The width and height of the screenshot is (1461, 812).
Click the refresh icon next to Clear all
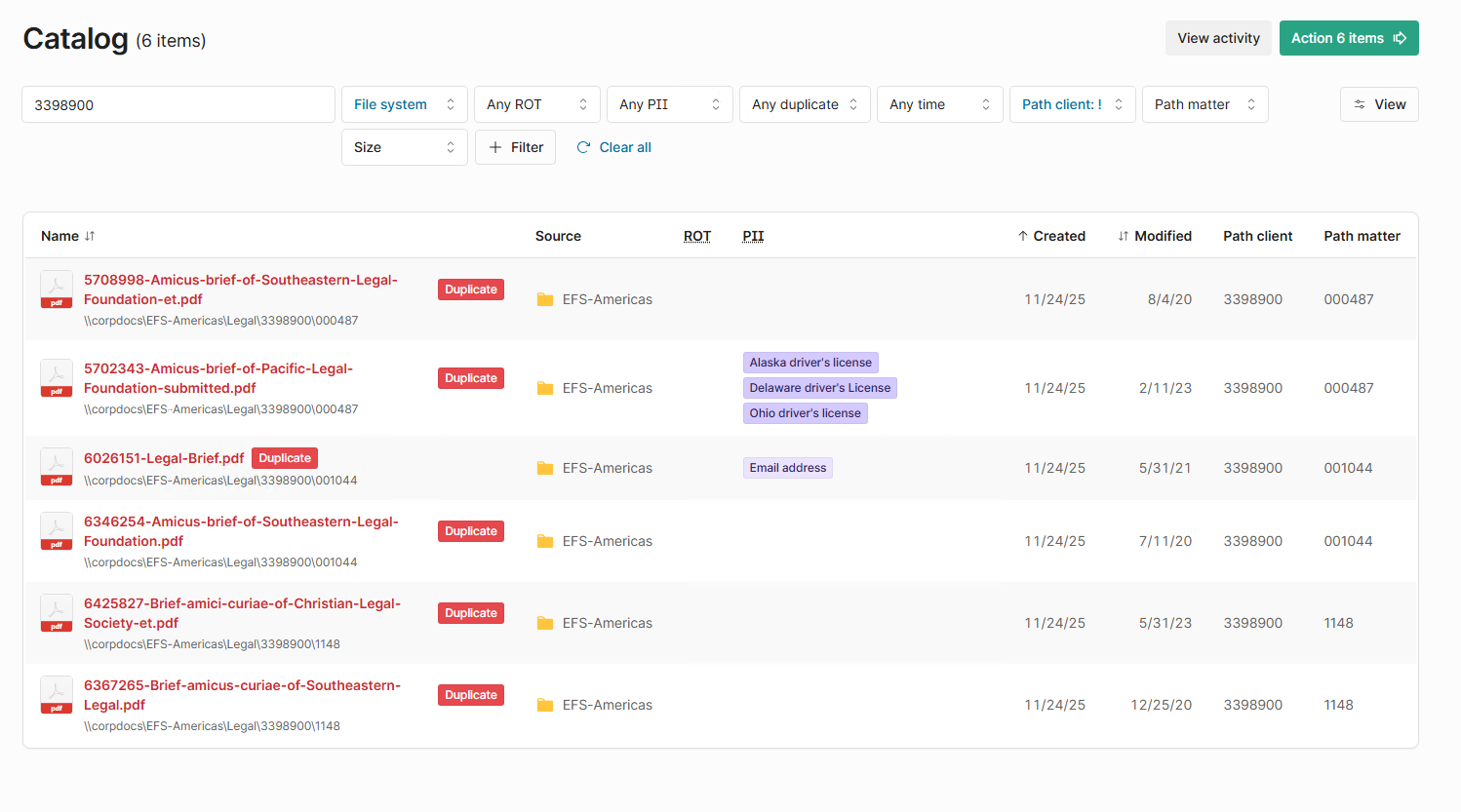click(x=583, y=147)
